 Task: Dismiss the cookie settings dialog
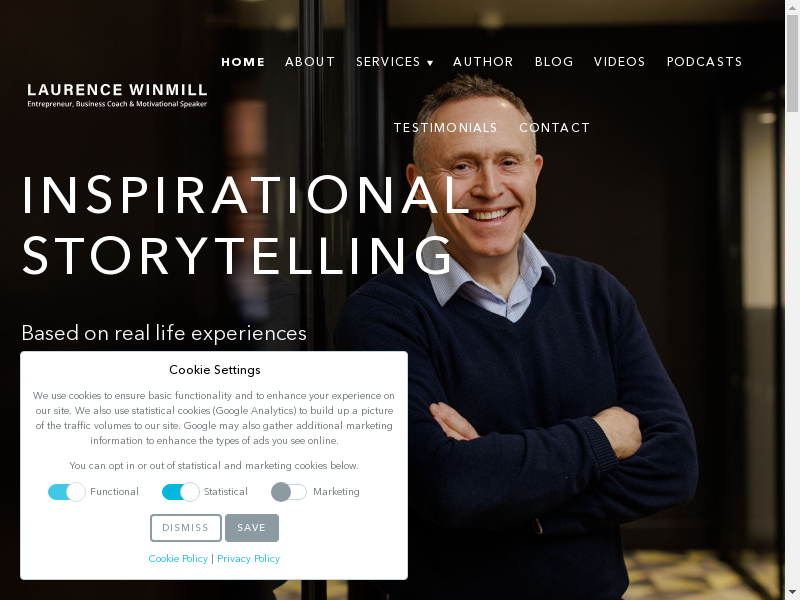pos(186,528)
